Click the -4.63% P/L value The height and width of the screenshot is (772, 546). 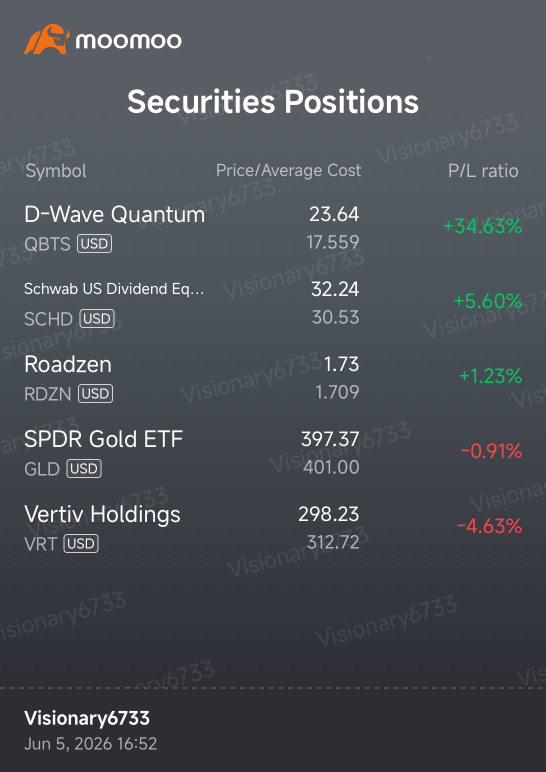click(x=489, y=526)
